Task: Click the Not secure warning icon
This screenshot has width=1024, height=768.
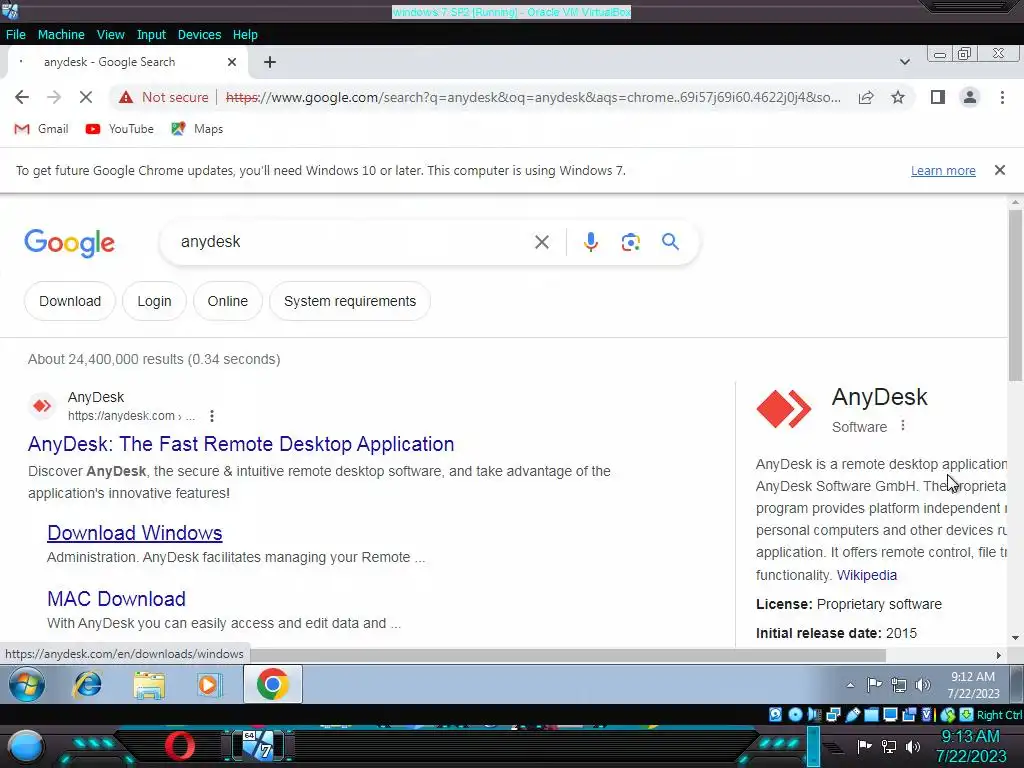Action: click(x=125, y=97)
